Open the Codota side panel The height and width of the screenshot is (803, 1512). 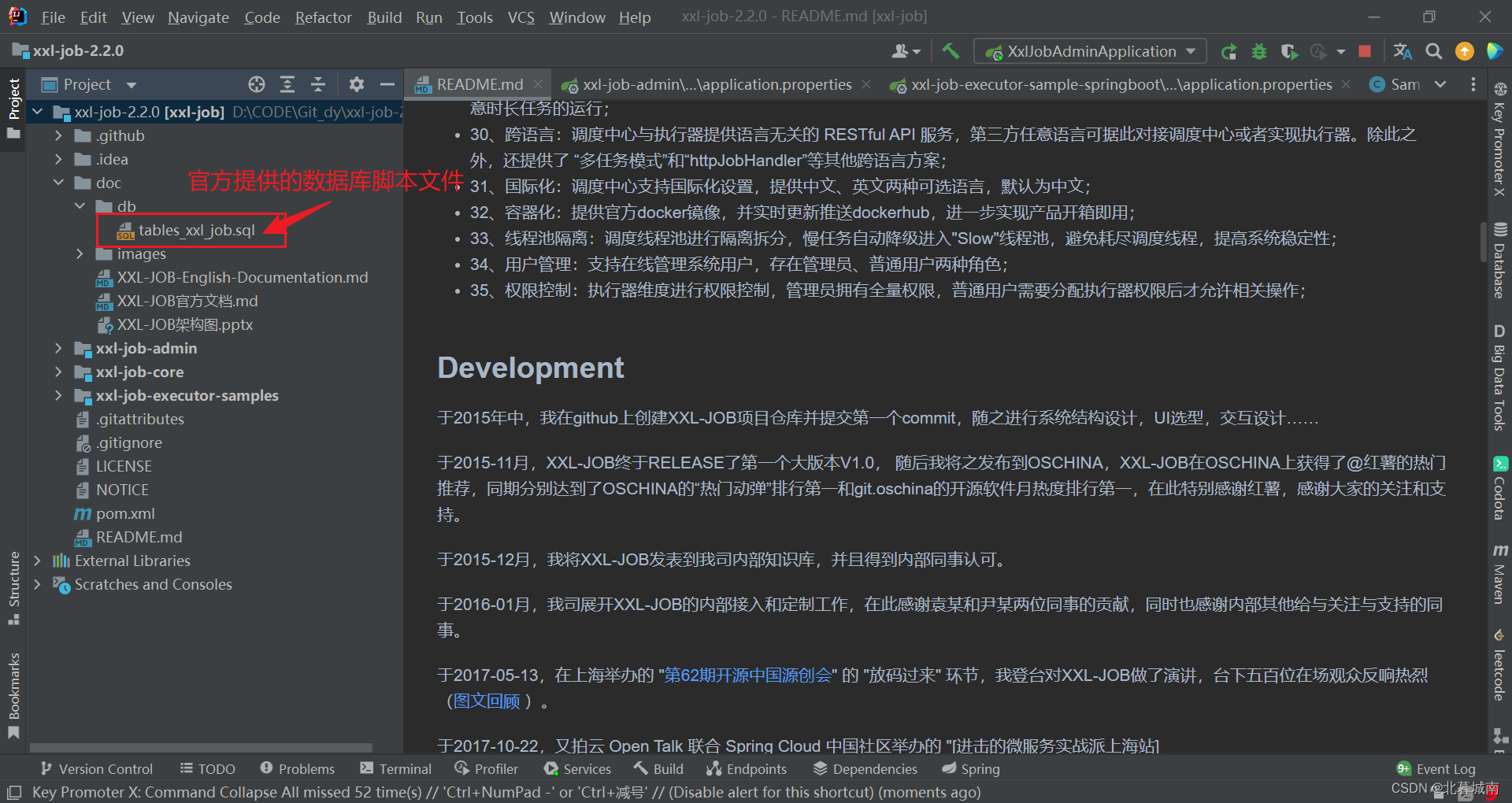pos(1499,488)
